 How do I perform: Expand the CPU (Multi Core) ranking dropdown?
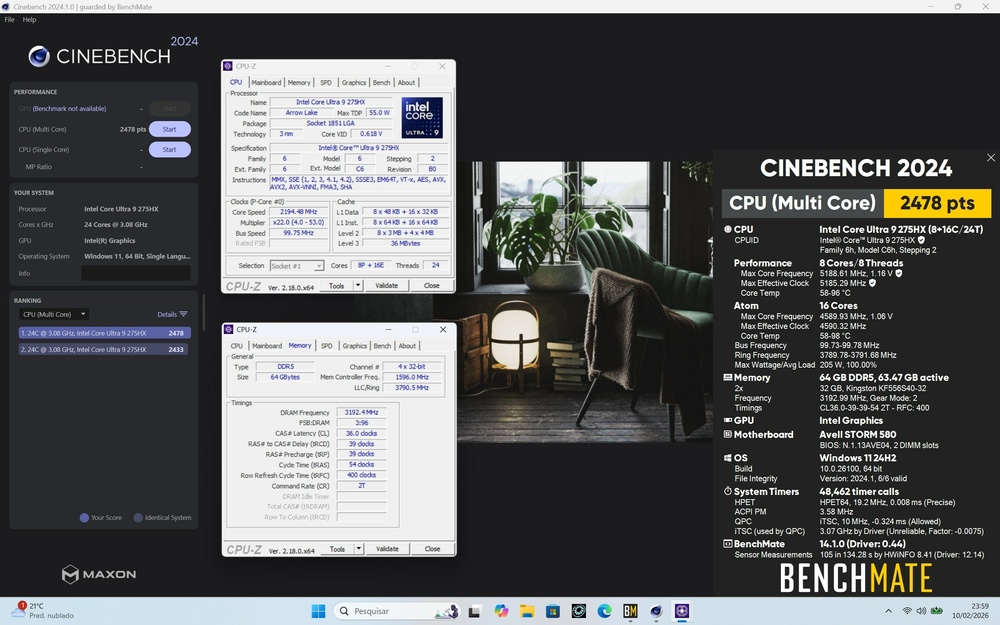55,314
